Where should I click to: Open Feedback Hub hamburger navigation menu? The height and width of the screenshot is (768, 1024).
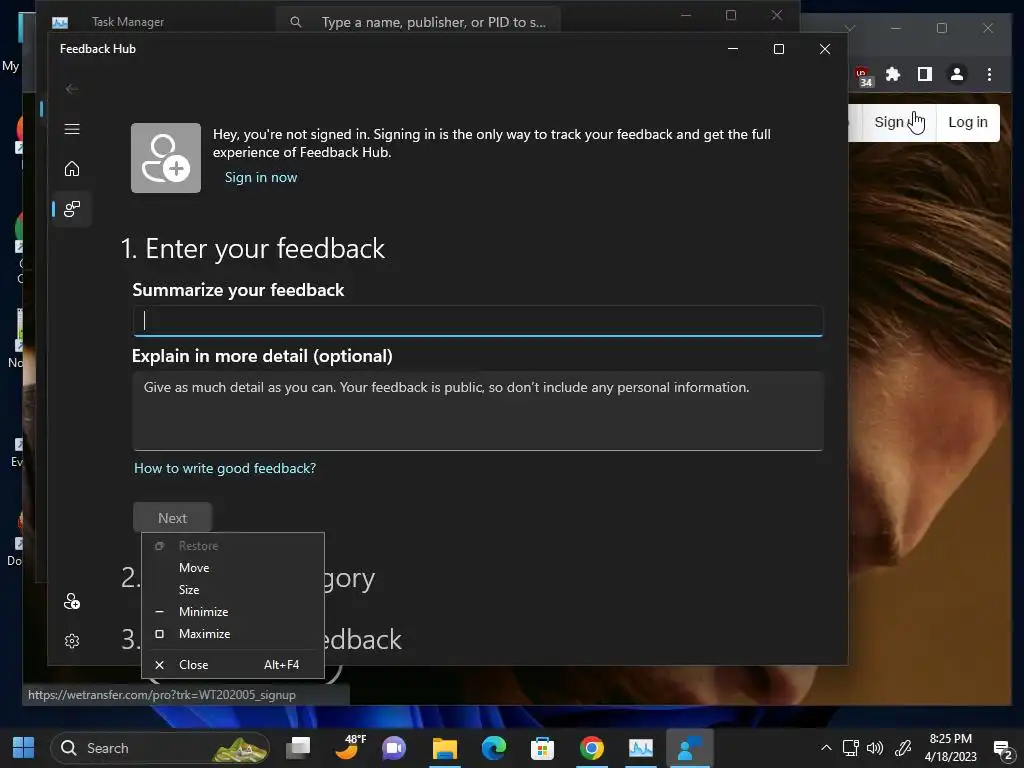pyautogui.click(x=72, y=129)
